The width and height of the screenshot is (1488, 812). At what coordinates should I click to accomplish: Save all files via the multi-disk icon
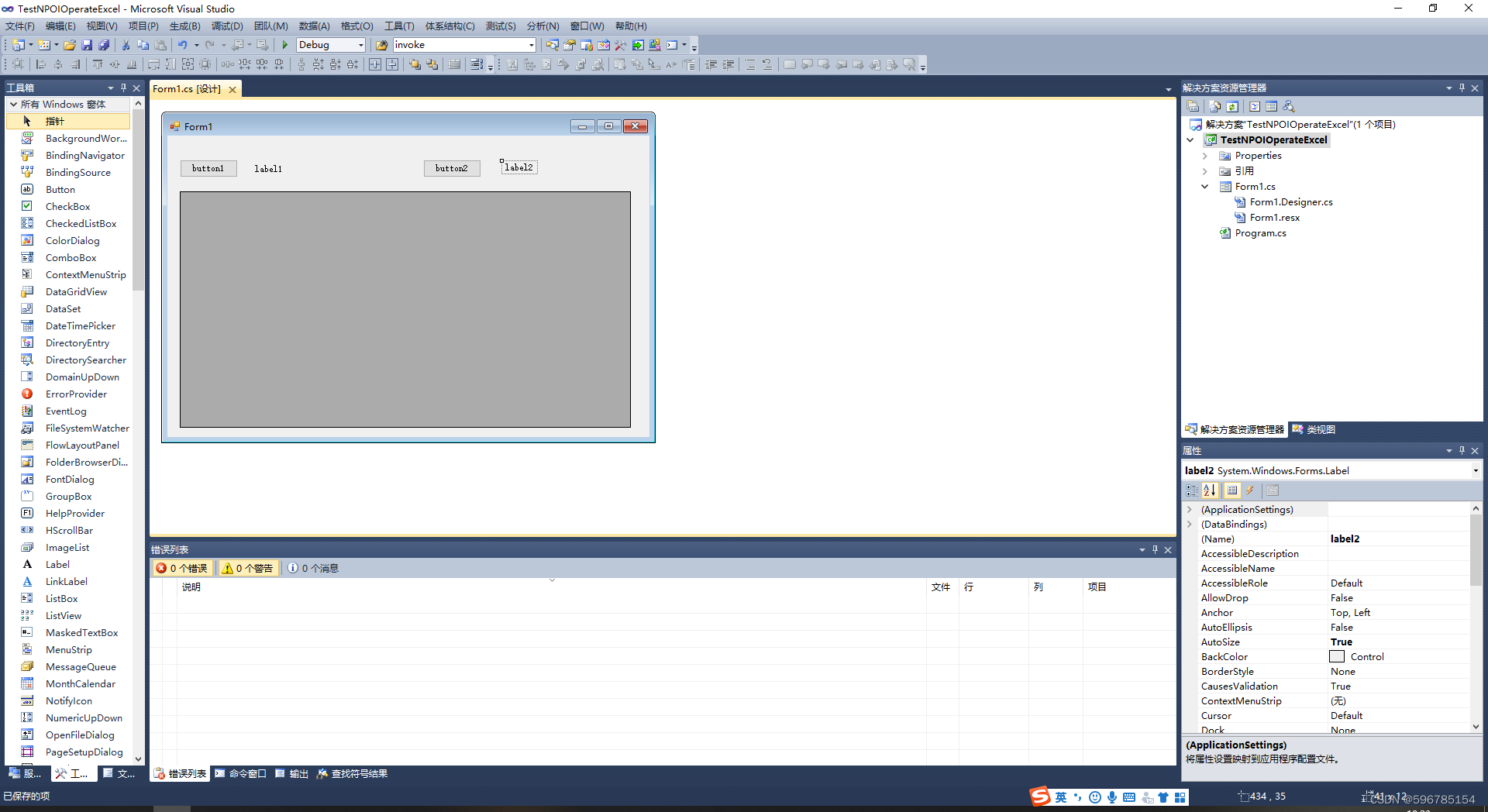coord(104,45)
